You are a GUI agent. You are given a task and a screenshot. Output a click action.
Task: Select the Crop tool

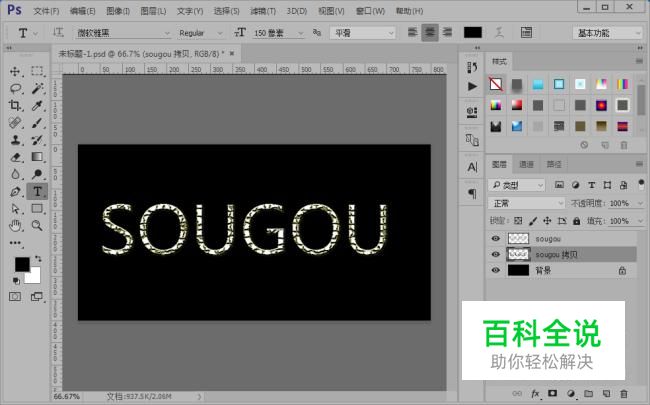15,105
